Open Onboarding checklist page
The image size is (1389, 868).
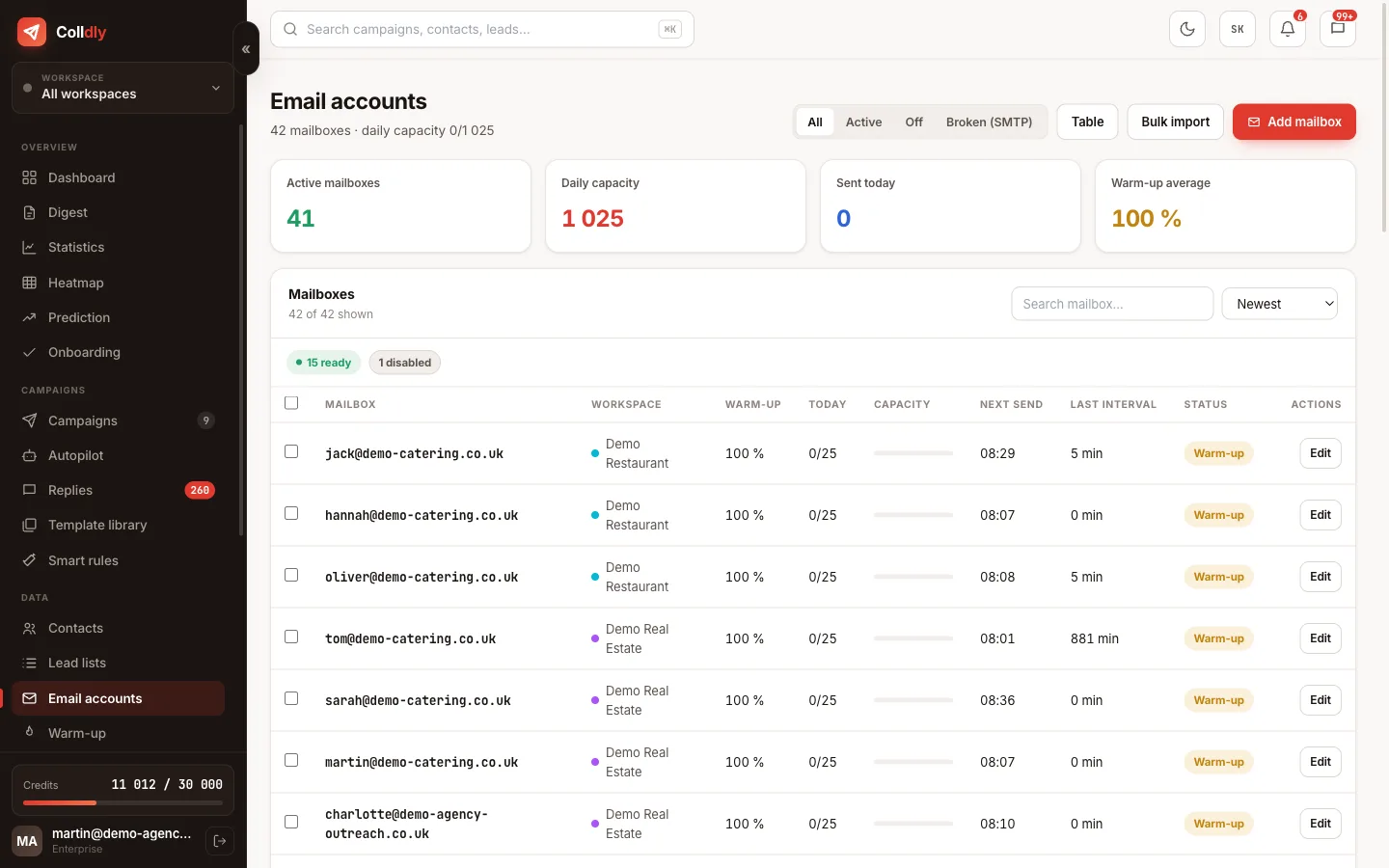click(x=118, y=352)
